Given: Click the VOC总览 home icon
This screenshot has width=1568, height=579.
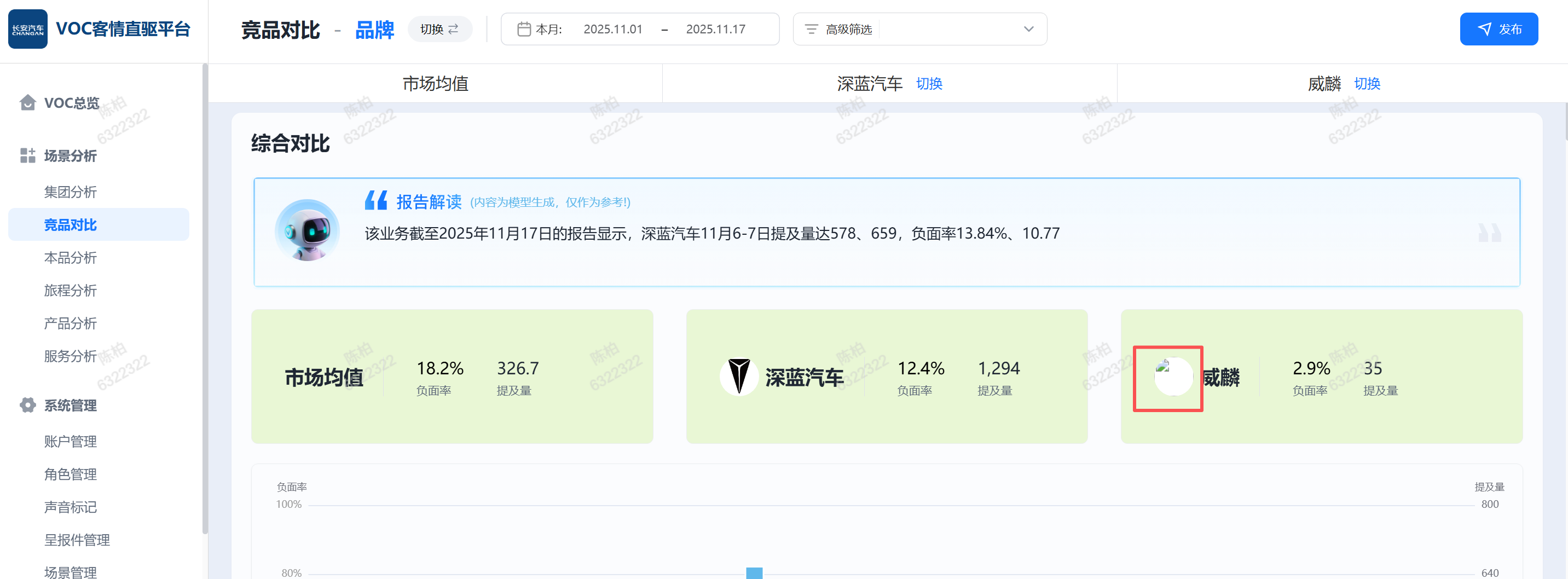Looking at the screenshot, I should tap(27, 103).
